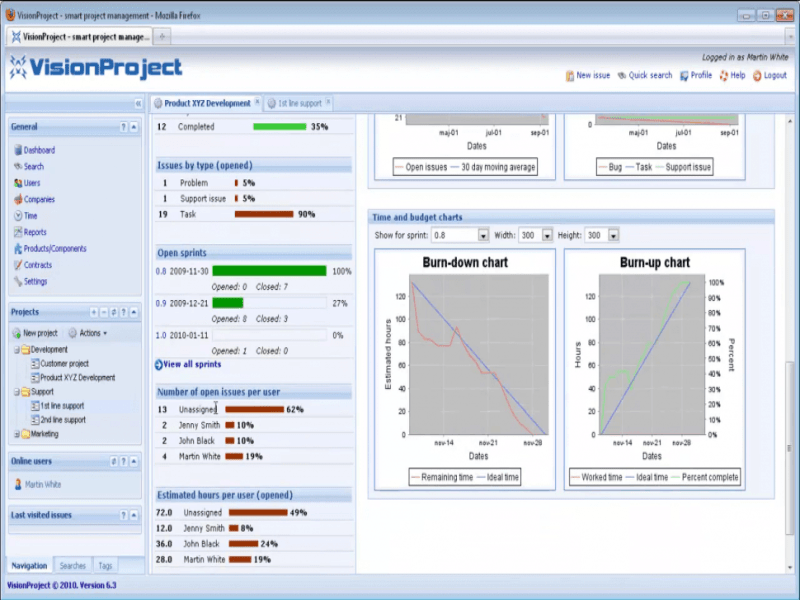
Task: Close the Product XYZ Development tab
Action: [x=258, y=102]
